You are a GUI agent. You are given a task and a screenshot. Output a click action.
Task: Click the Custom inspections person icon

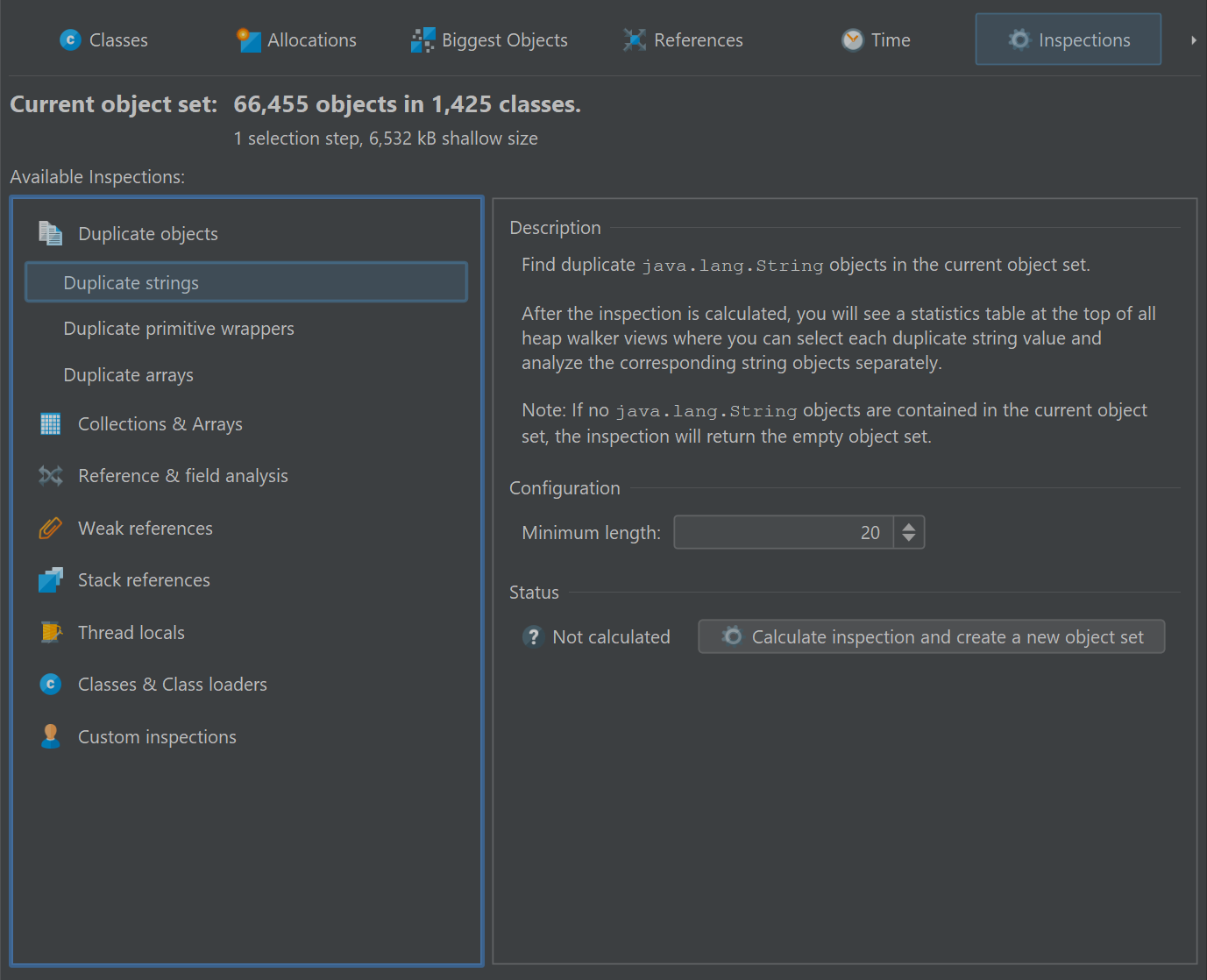50,736
